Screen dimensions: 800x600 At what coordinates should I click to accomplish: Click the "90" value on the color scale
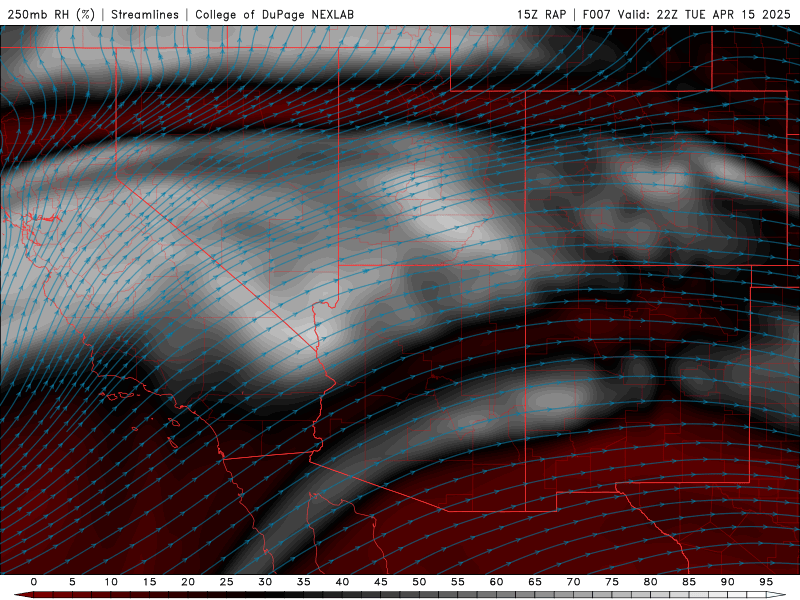728,582
